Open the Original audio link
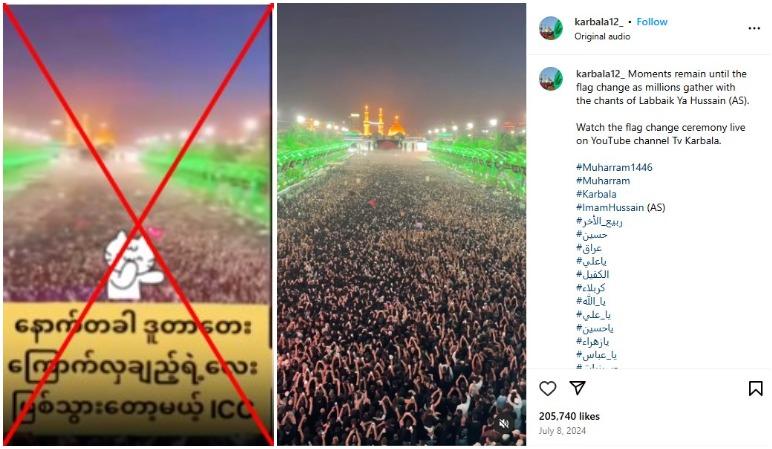 point(602,36)
